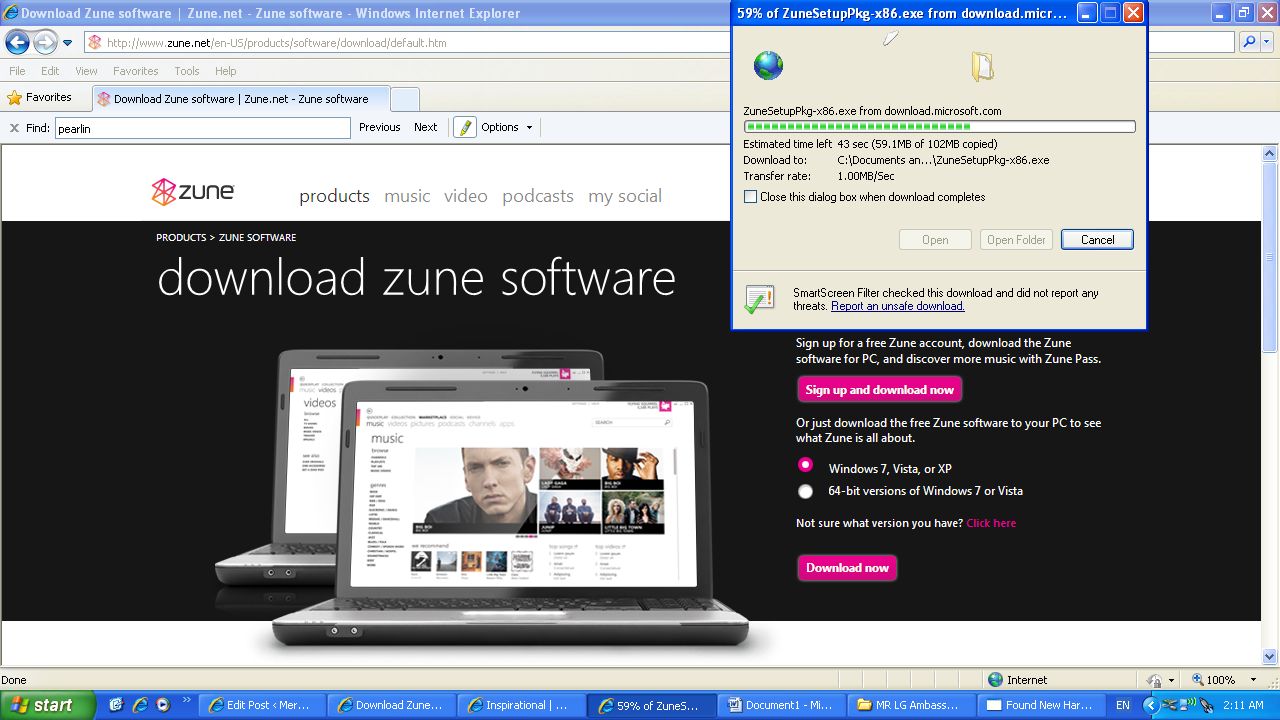Open the Help menu
Image resolution: width=1280 pixels, height=720 pixels.
point(226,71)
